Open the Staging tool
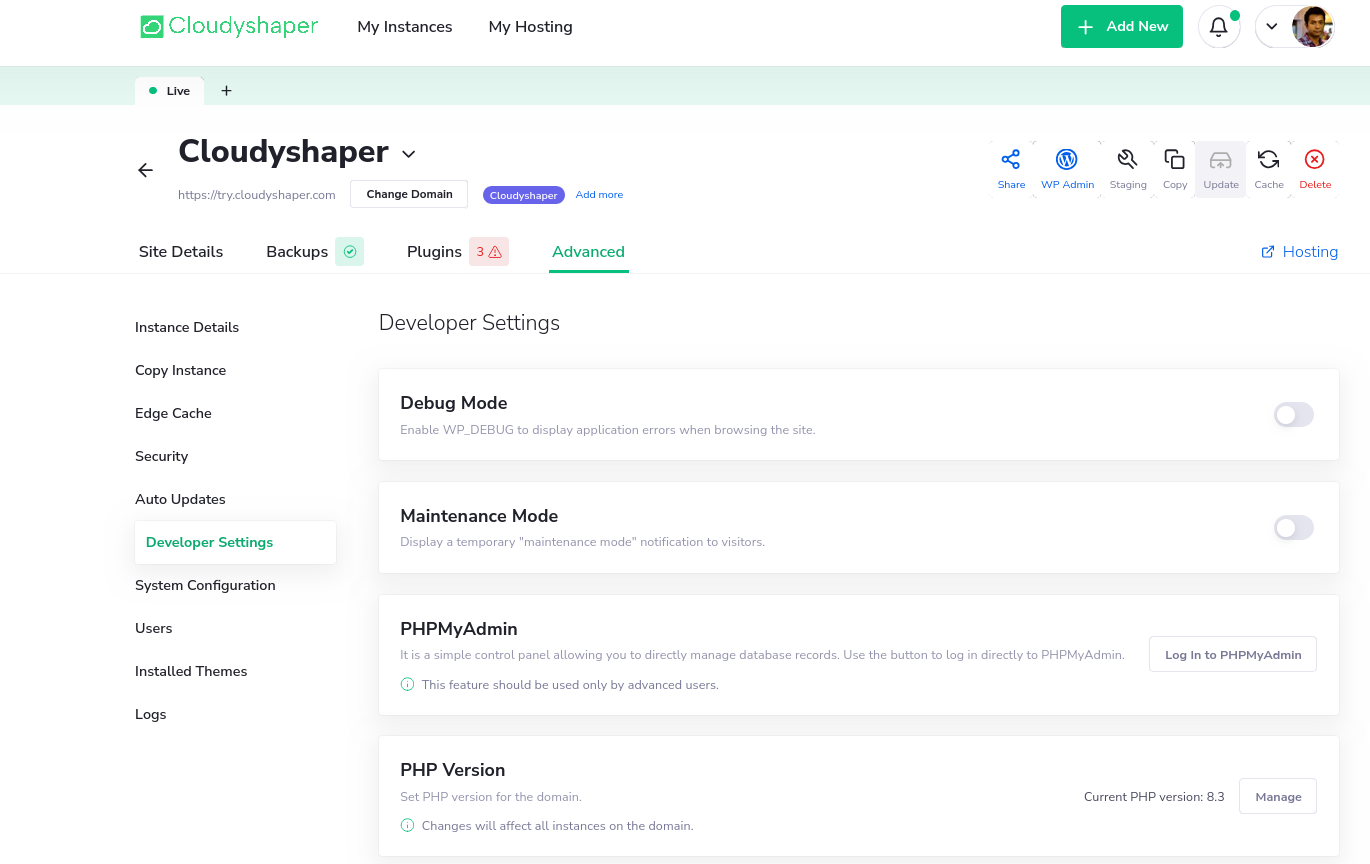 click(1128, 168)
